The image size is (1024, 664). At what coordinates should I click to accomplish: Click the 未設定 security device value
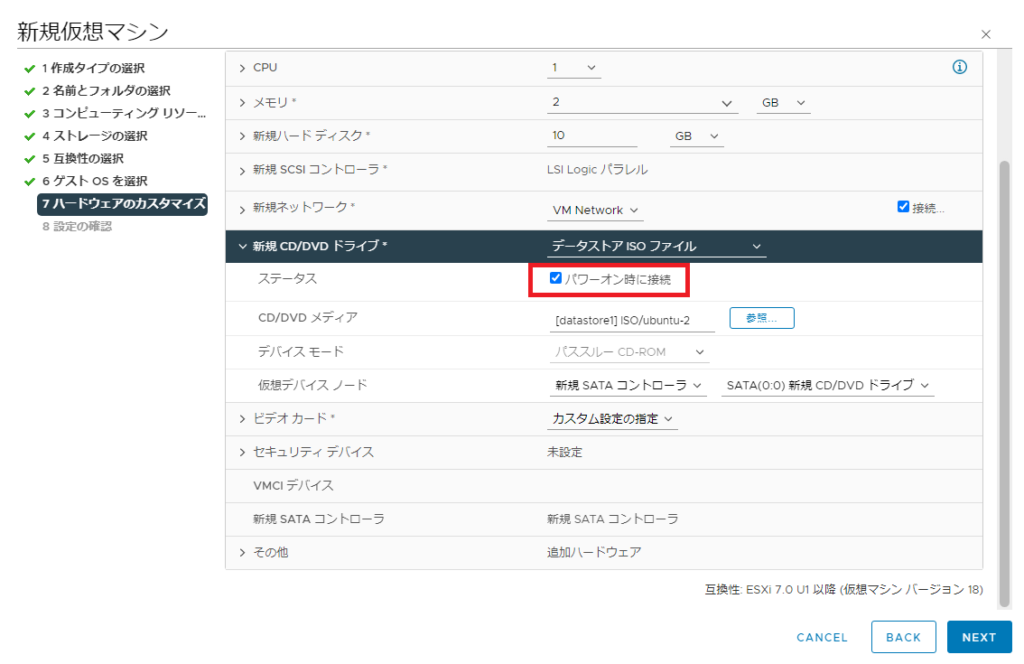coord(564,452)
